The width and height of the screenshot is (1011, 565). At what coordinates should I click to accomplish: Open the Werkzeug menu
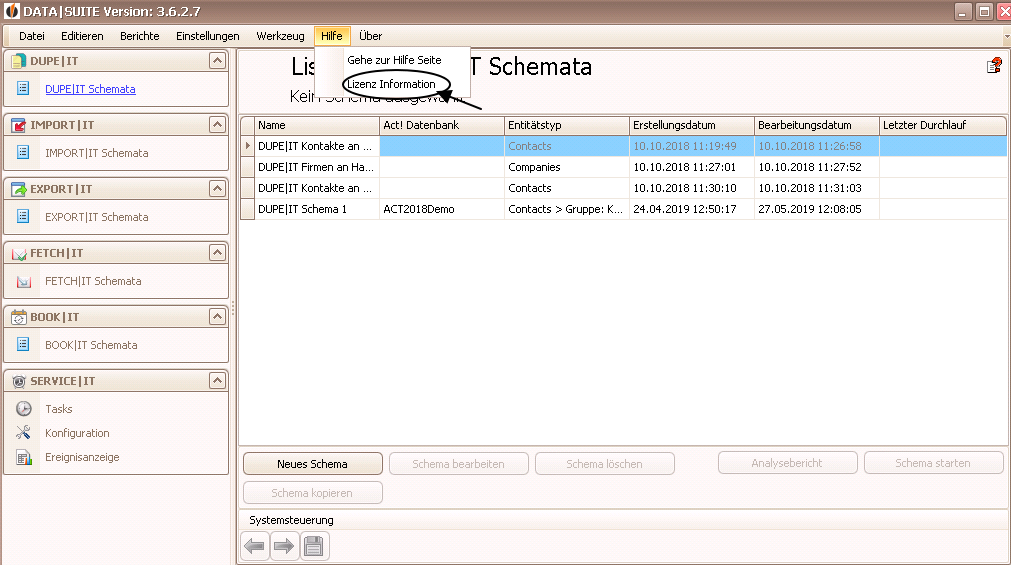point(280,36)
